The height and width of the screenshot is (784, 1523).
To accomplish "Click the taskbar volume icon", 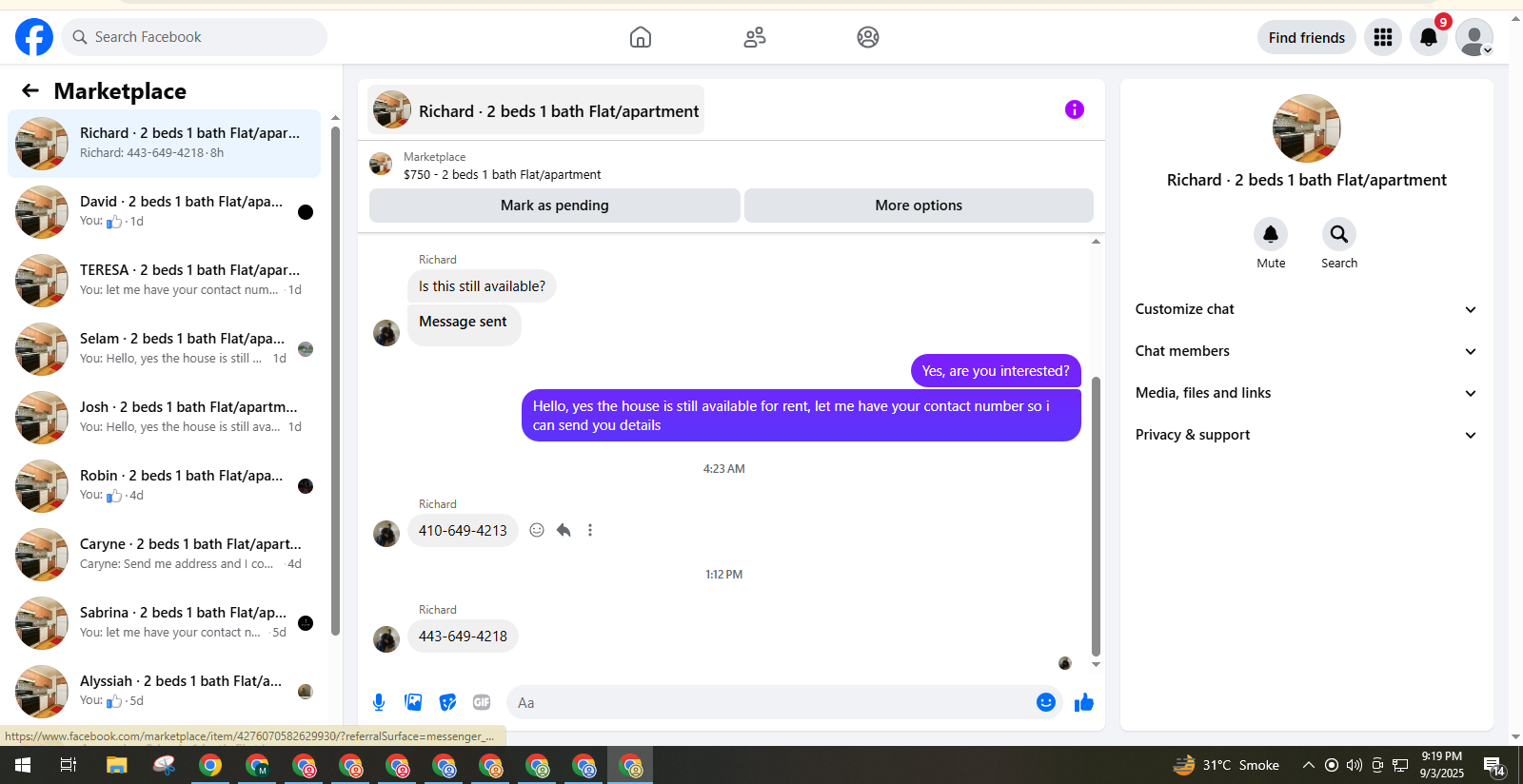I will pyautogui.click(x=1355, y=765).
